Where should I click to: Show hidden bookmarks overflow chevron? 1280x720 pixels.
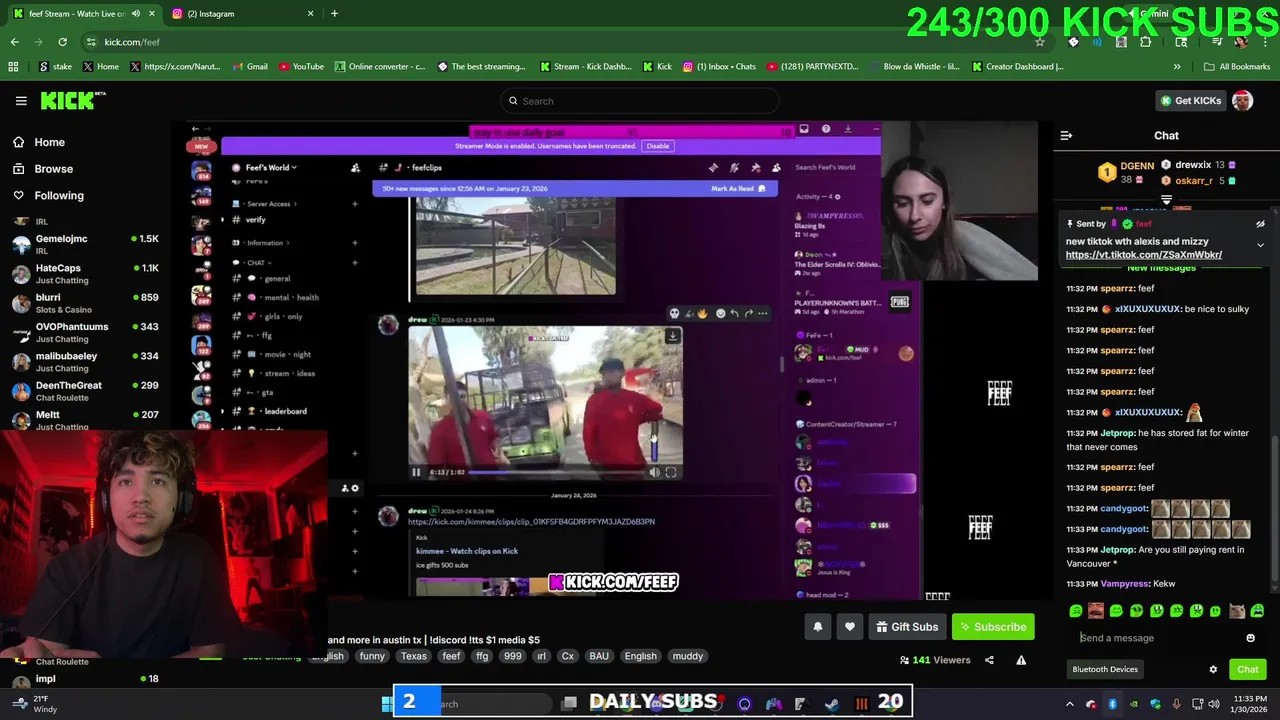(x=1177, y=67)
